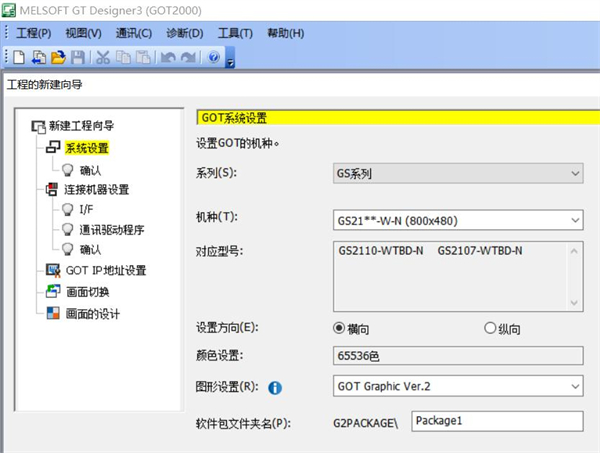
Task: Click the GOT系统设置 yellow header
Action: [398, 117]
